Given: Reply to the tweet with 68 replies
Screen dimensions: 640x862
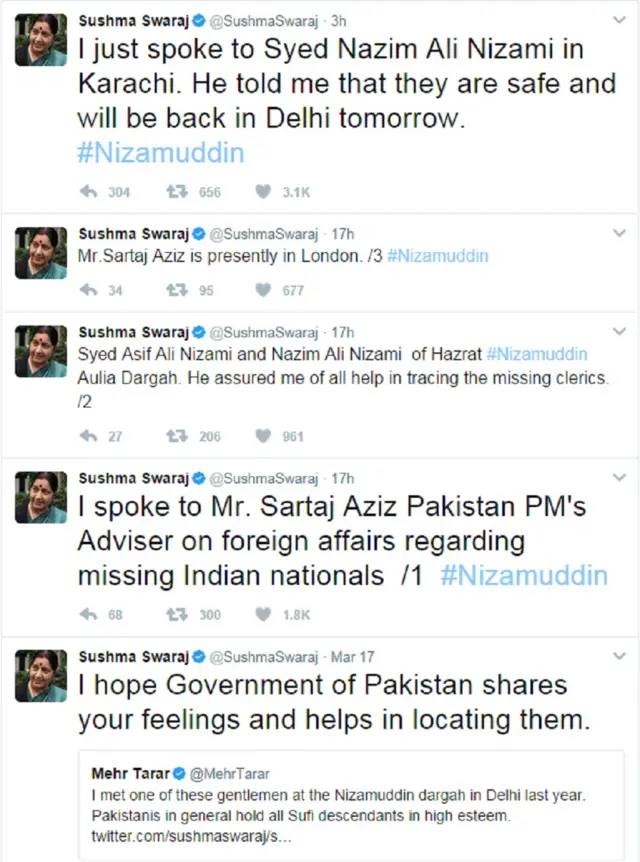Looking at the screenshot, I should 87,614.
